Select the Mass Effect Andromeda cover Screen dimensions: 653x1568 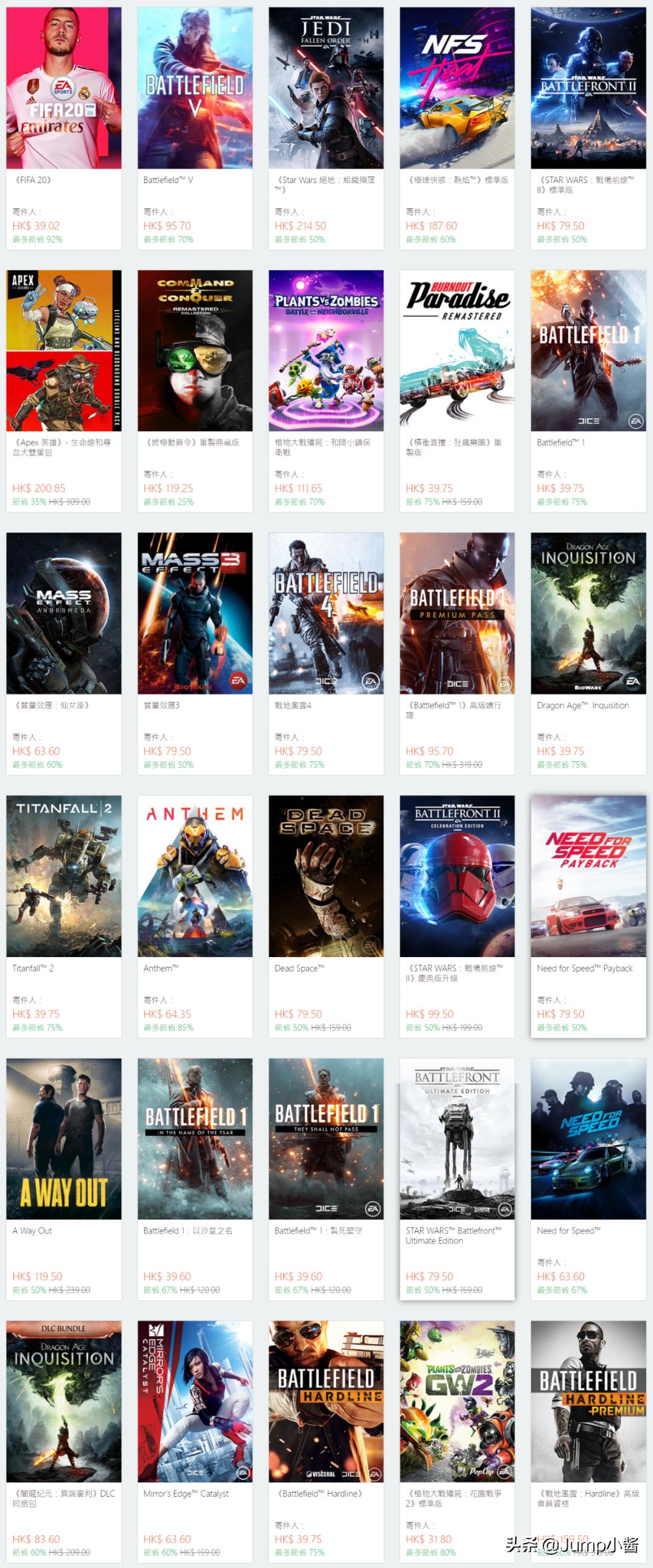[x=64, y=613]
